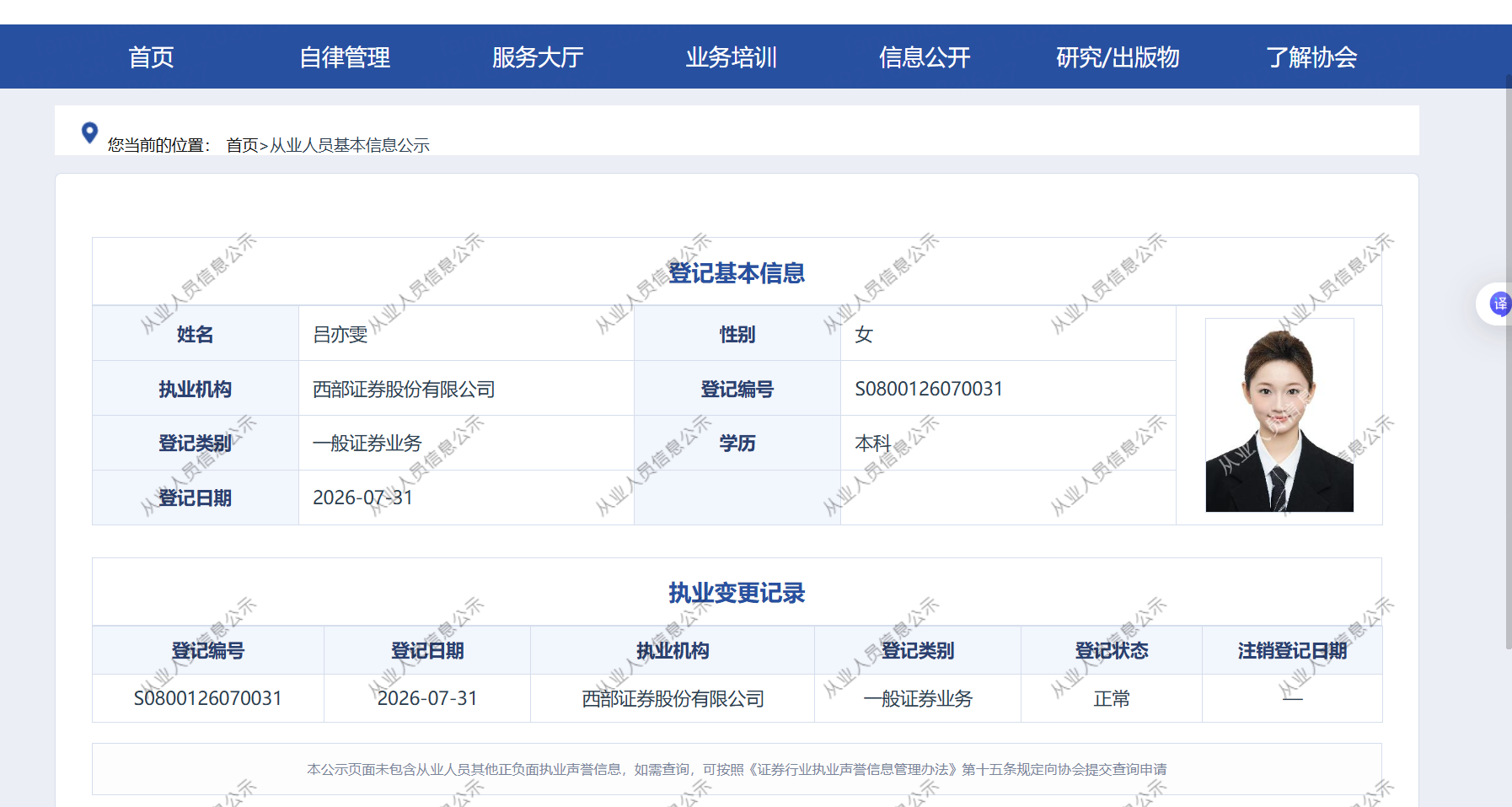Click the 姓名 field label

tap(195, 335)
